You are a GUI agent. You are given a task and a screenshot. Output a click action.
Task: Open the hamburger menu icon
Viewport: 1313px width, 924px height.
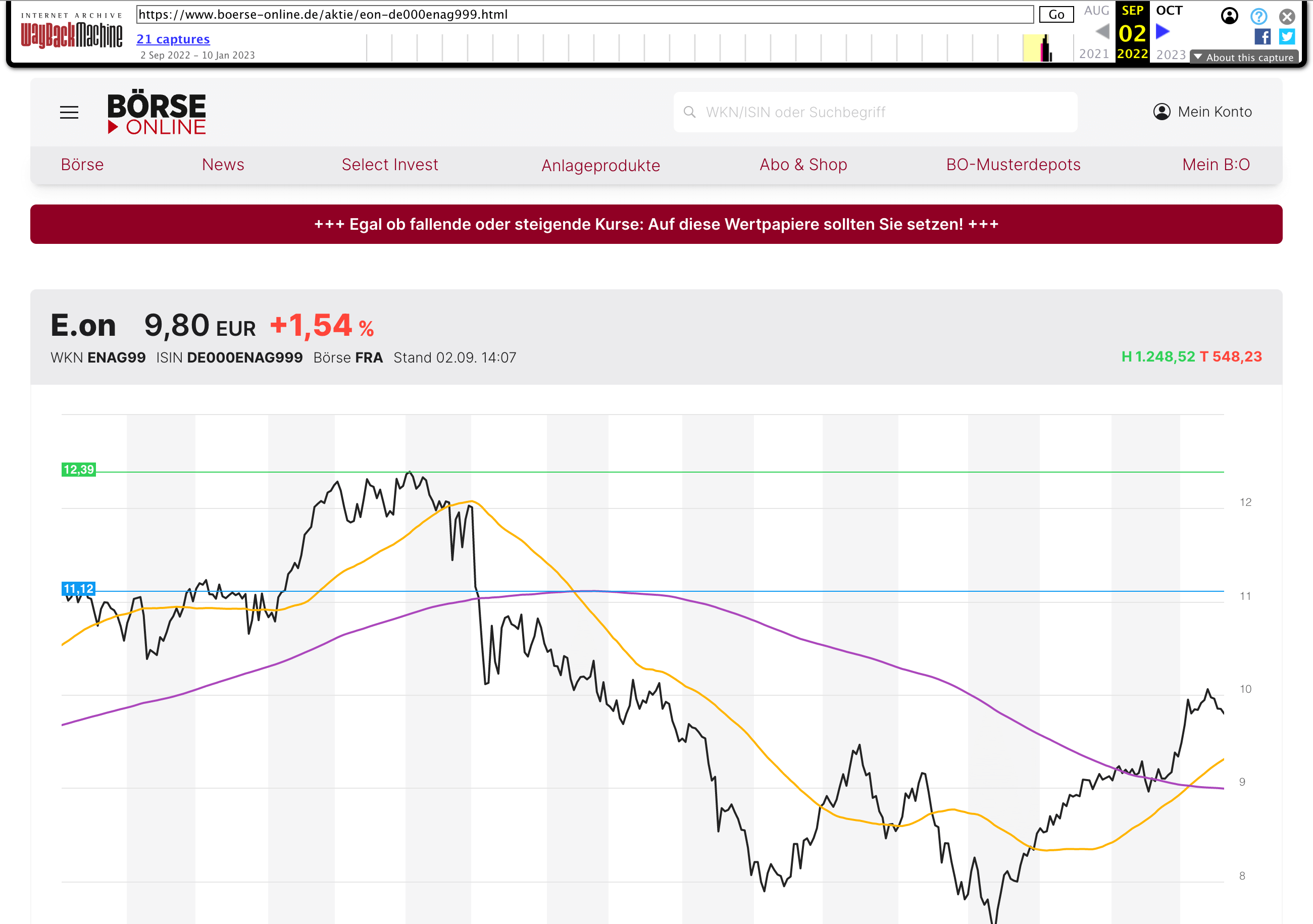[69, 112]
